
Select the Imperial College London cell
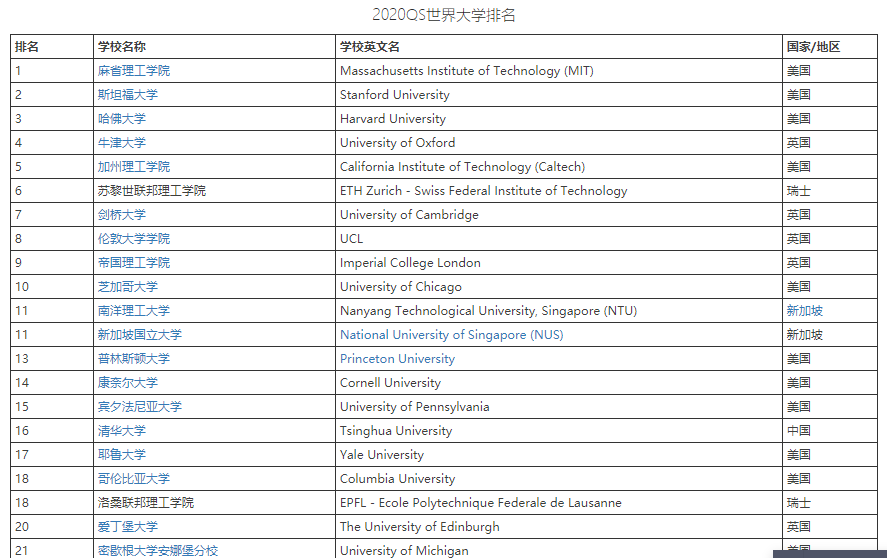(559, 263)
